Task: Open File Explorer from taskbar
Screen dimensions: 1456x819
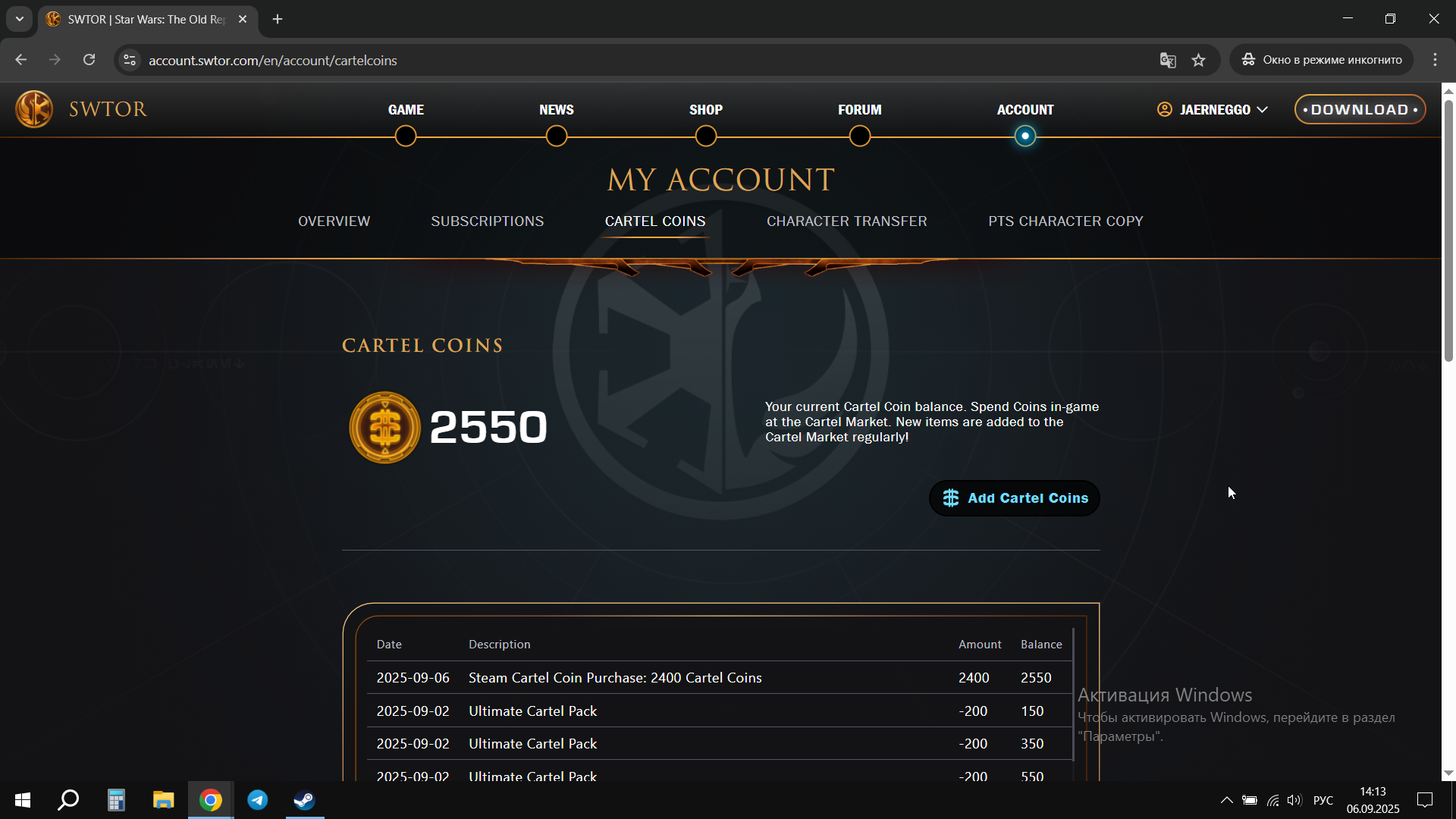Action: click(163, 800)
